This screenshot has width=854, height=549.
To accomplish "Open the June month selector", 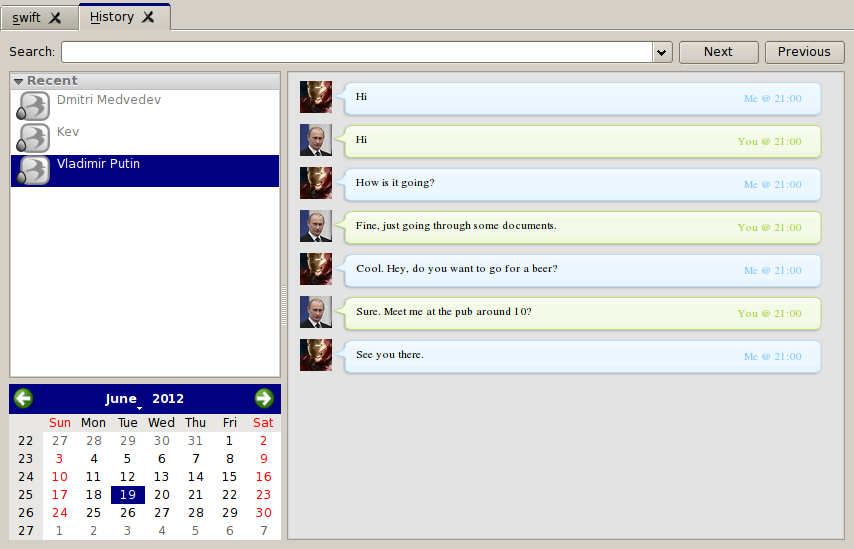I will tap(123, 399).
